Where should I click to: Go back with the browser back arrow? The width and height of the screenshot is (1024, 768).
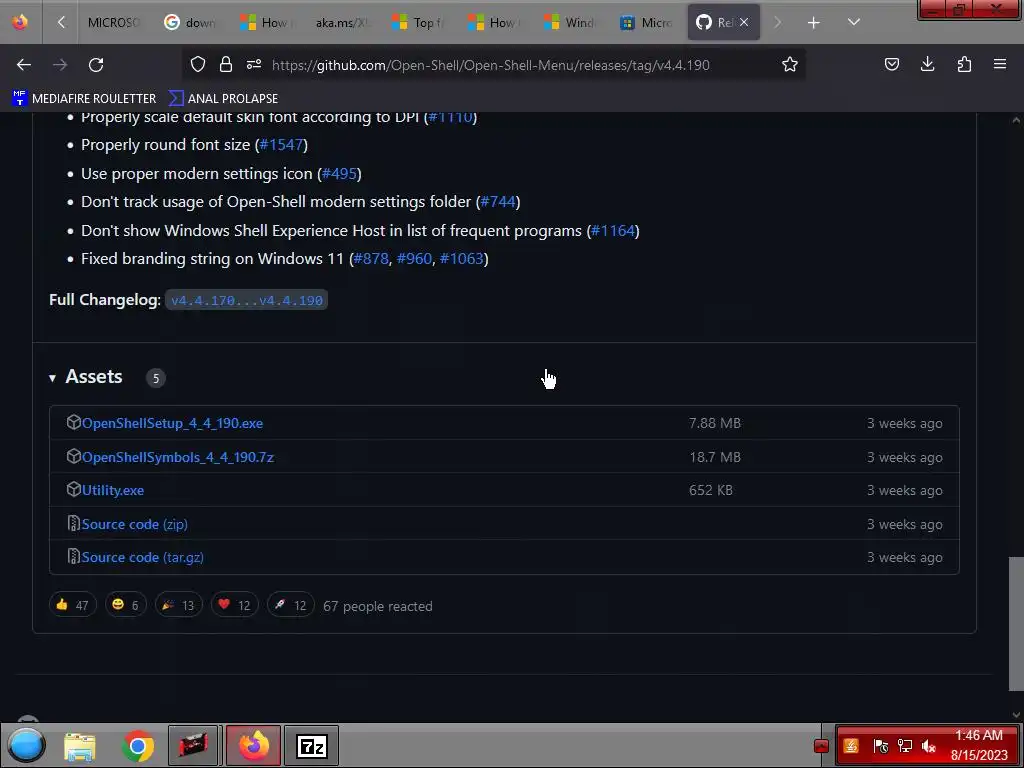[24, 65]
